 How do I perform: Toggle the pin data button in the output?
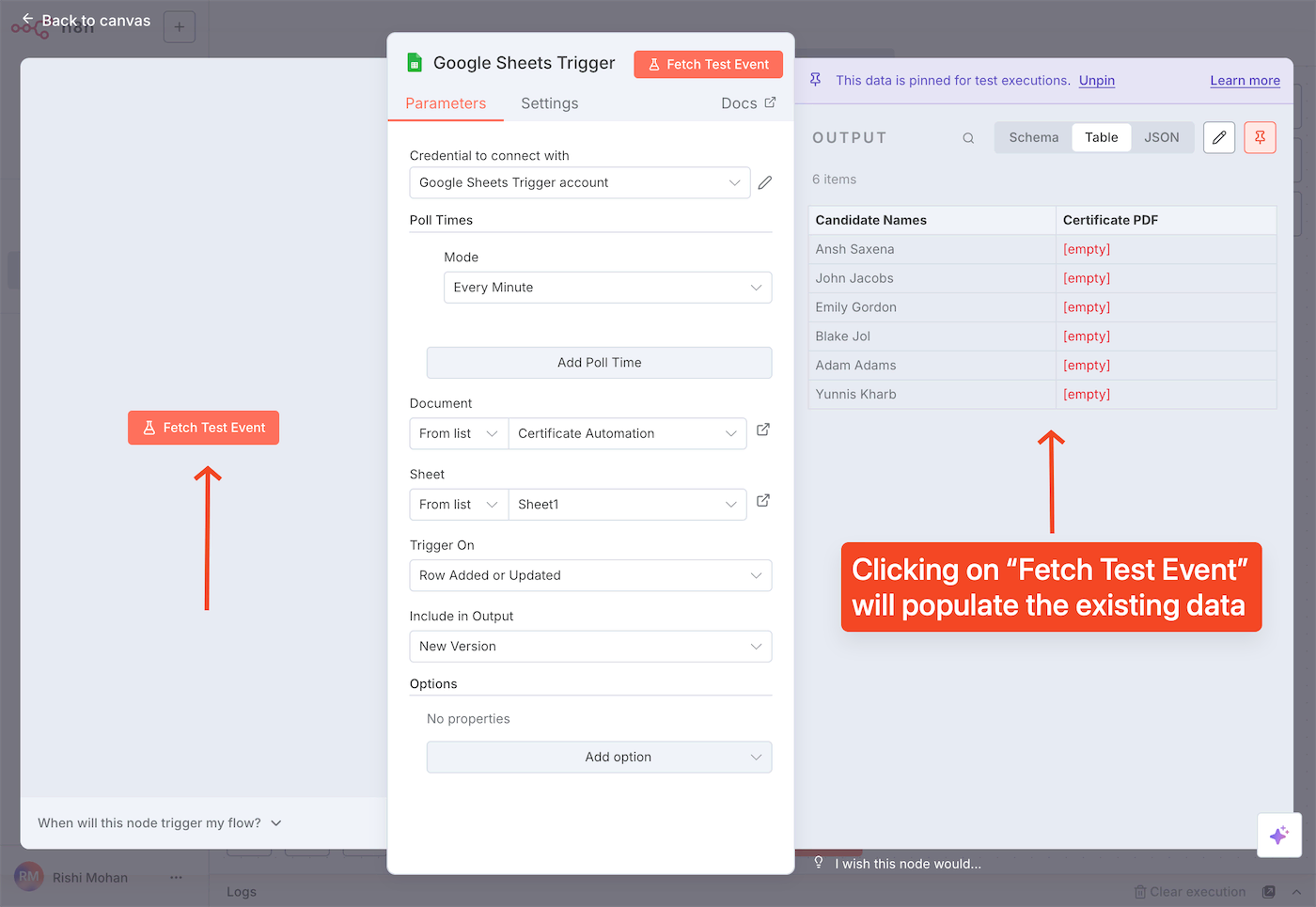coord(1260,137)
